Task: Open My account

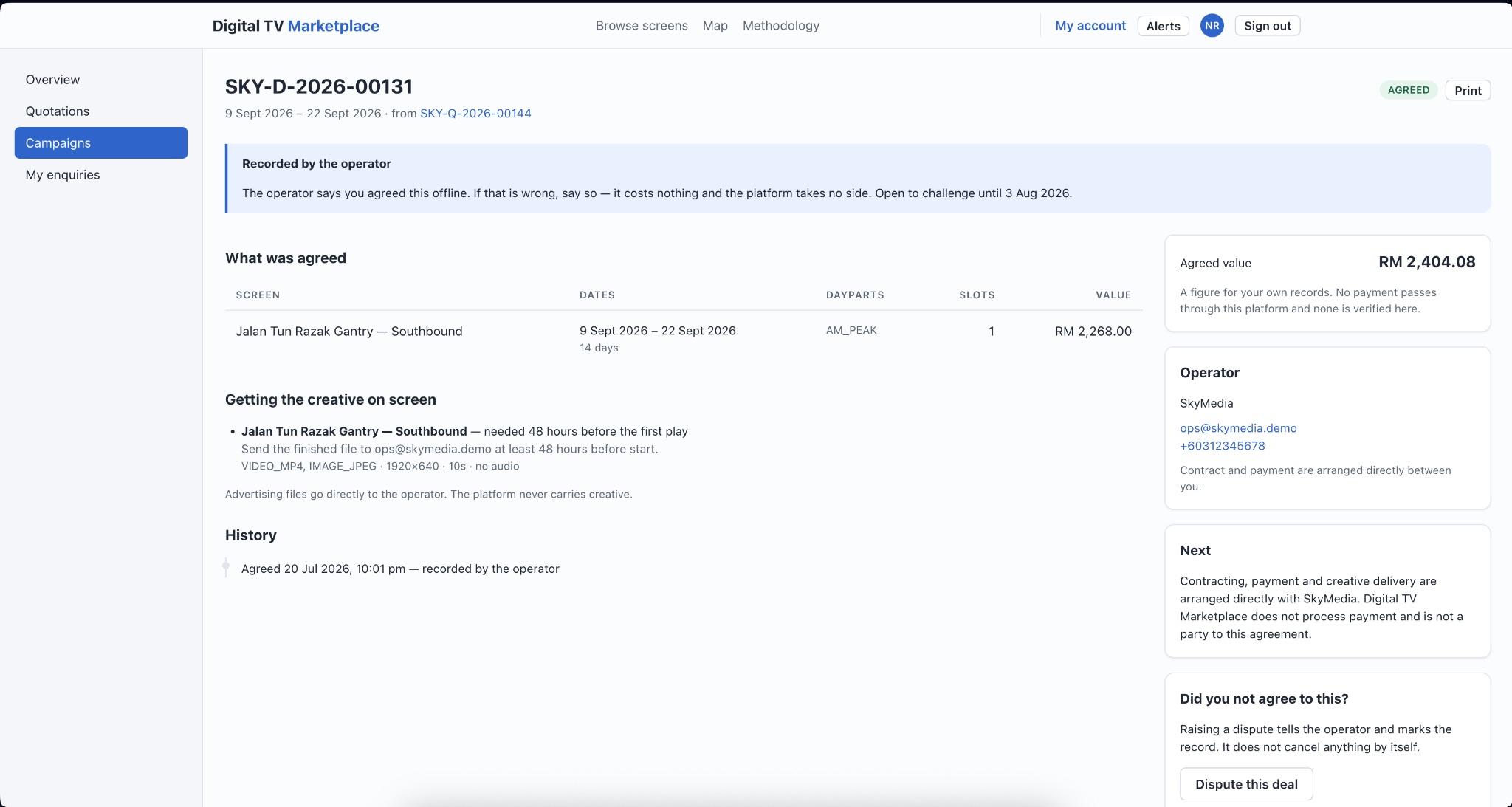Action: click(x=1090, y=26)
